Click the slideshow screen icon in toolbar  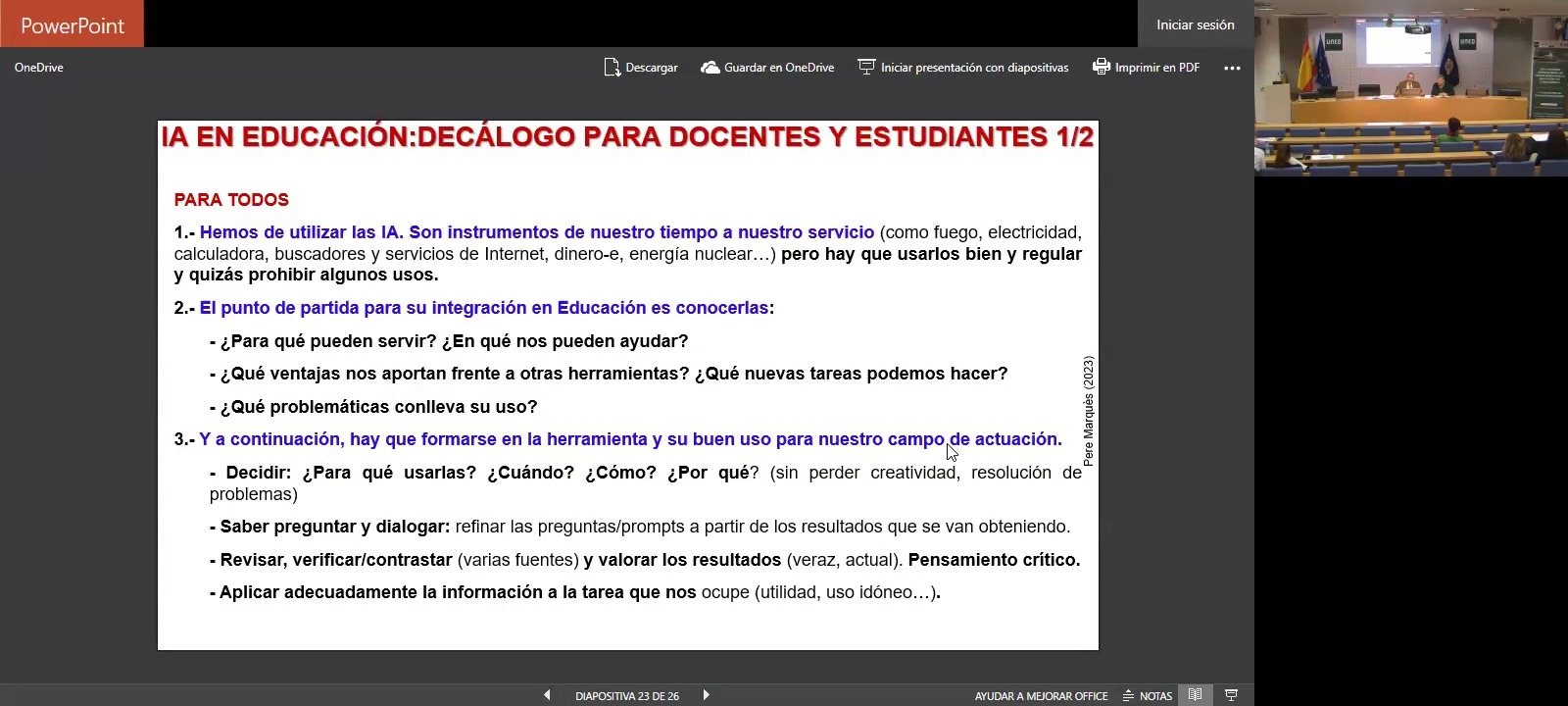[x=866, y=67]
